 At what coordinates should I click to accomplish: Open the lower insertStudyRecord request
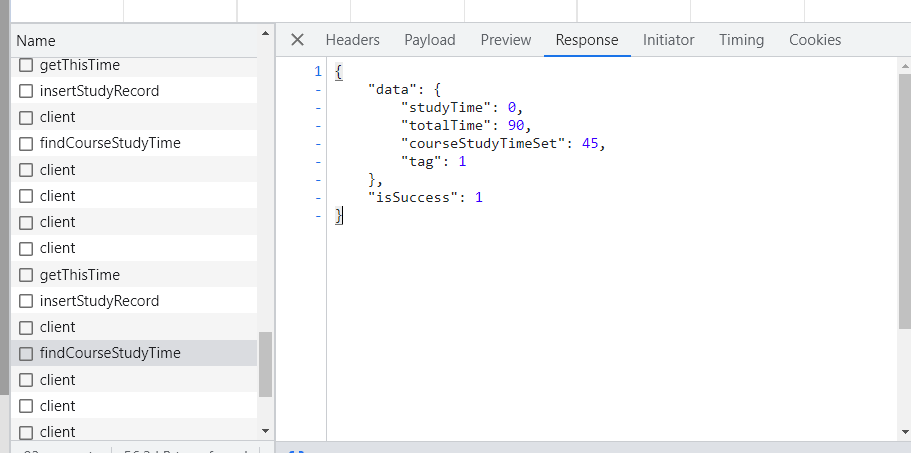[99, 301]
